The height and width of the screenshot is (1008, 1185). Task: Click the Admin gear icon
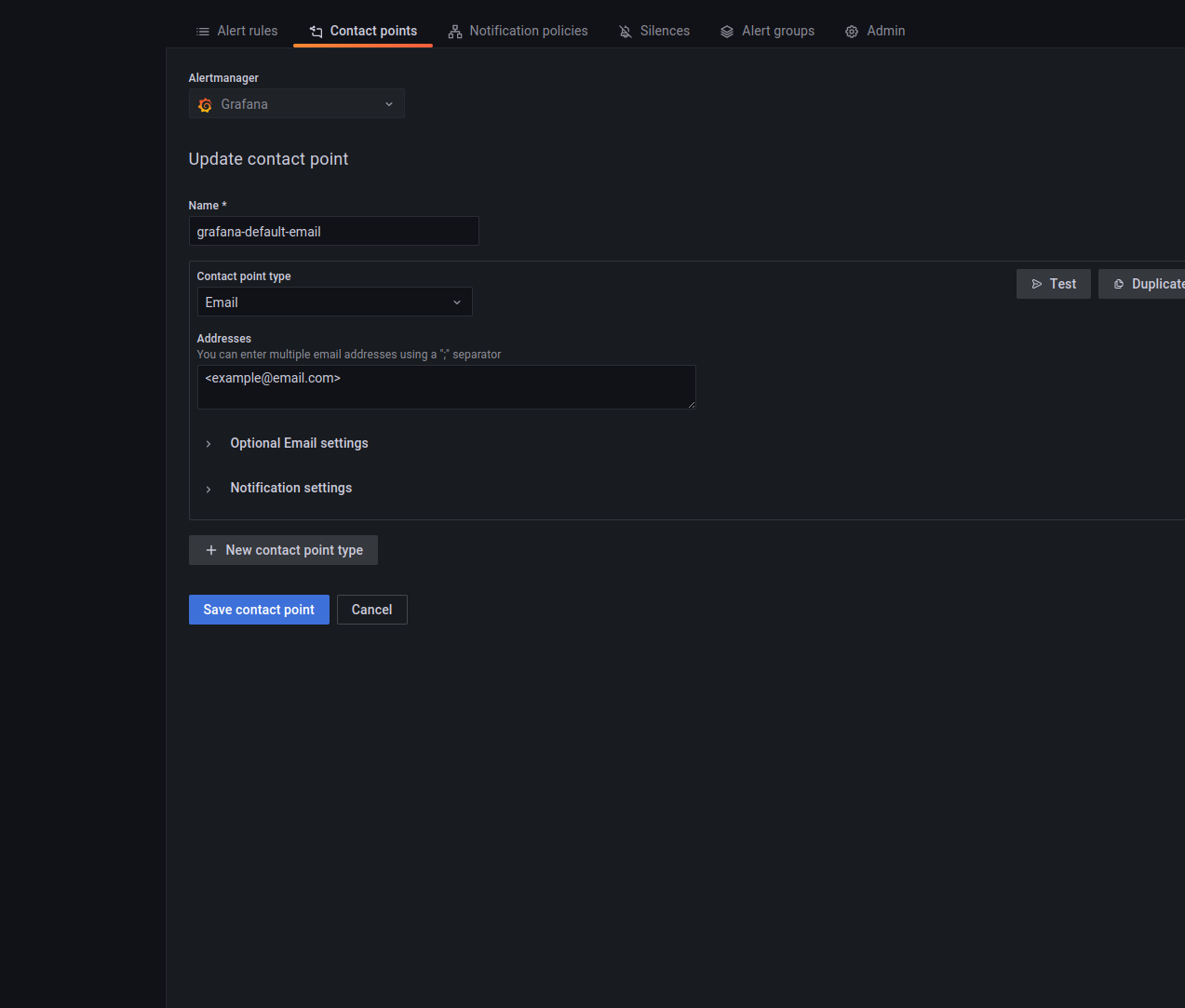pyautogui.click(x=852, y=32)
